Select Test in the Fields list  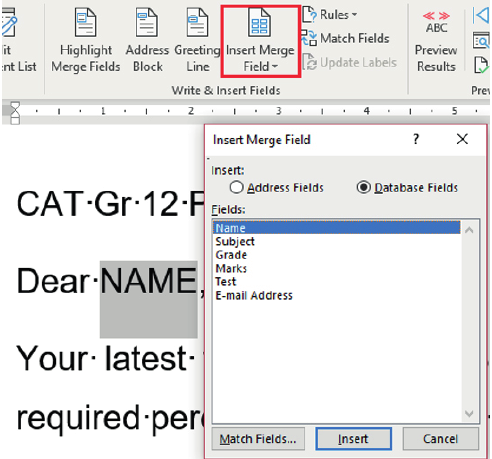coord(337,282)
